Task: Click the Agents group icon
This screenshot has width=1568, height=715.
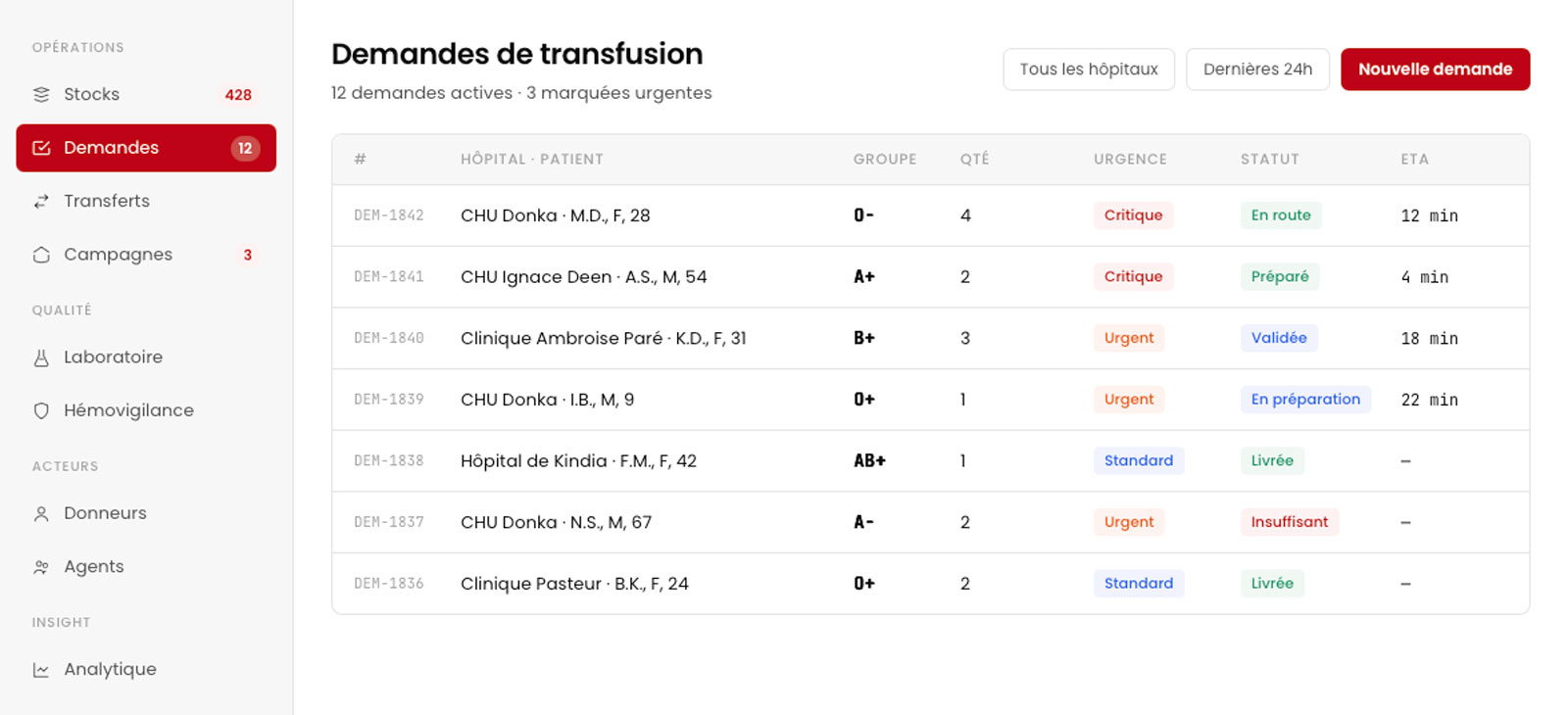Action: click(x=41, y=567)
